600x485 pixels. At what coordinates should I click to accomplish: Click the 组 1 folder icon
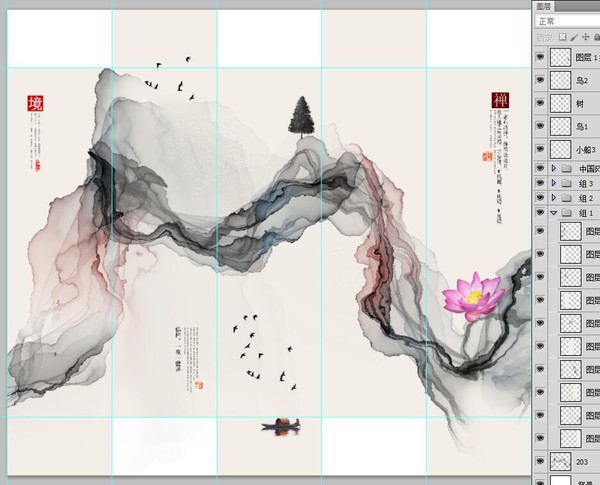[x=567, y=213]
